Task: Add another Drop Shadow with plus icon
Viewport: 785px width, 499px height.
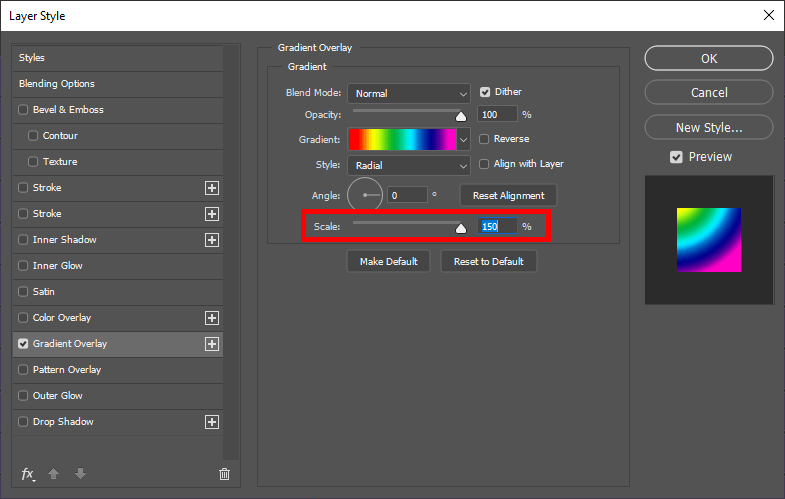Action: click(212, 422)
